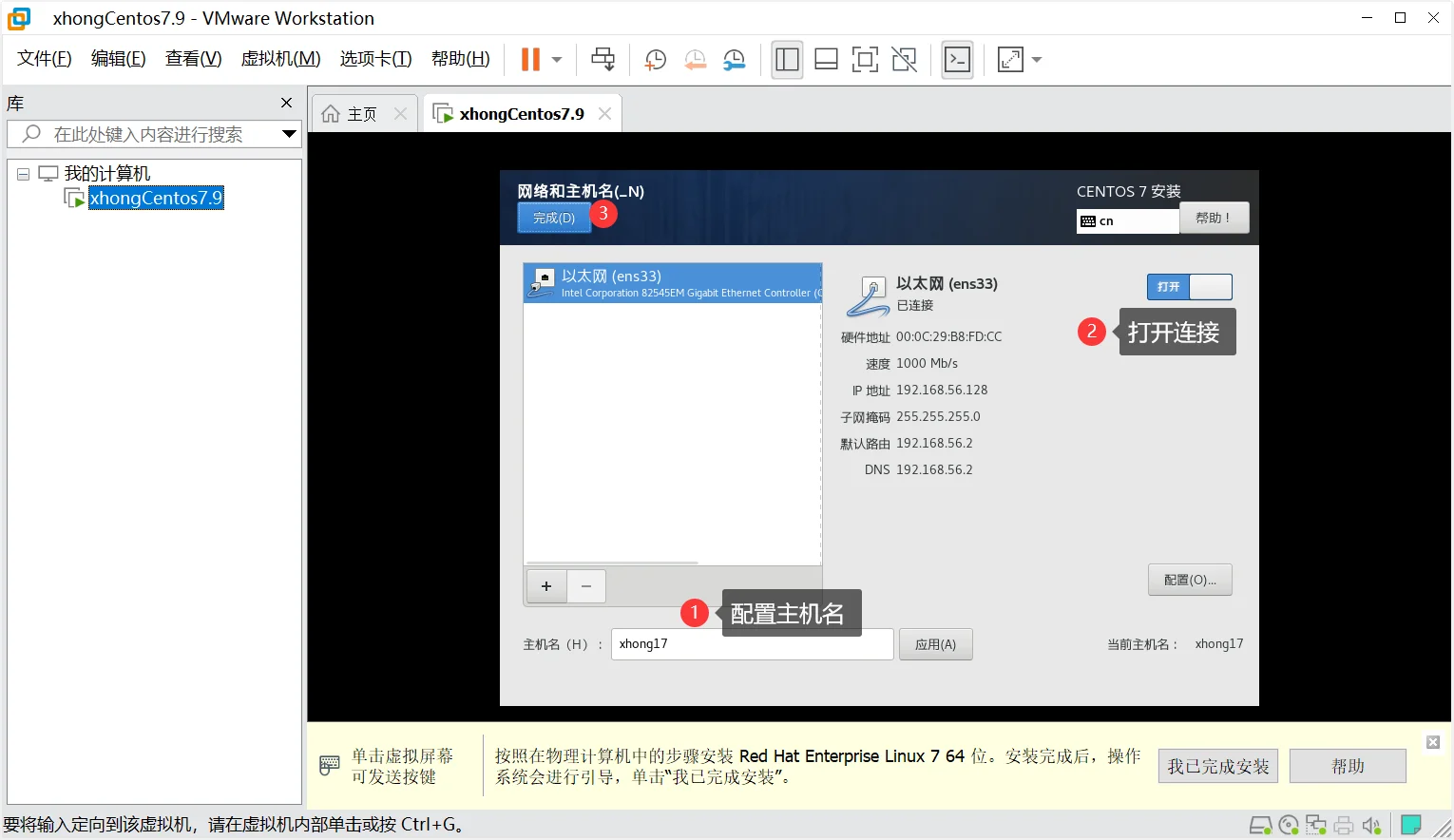Toggle the library sidebar view button
This screenshot has width=1454, height=840.
pyautogui.click(x=787, y=60)
